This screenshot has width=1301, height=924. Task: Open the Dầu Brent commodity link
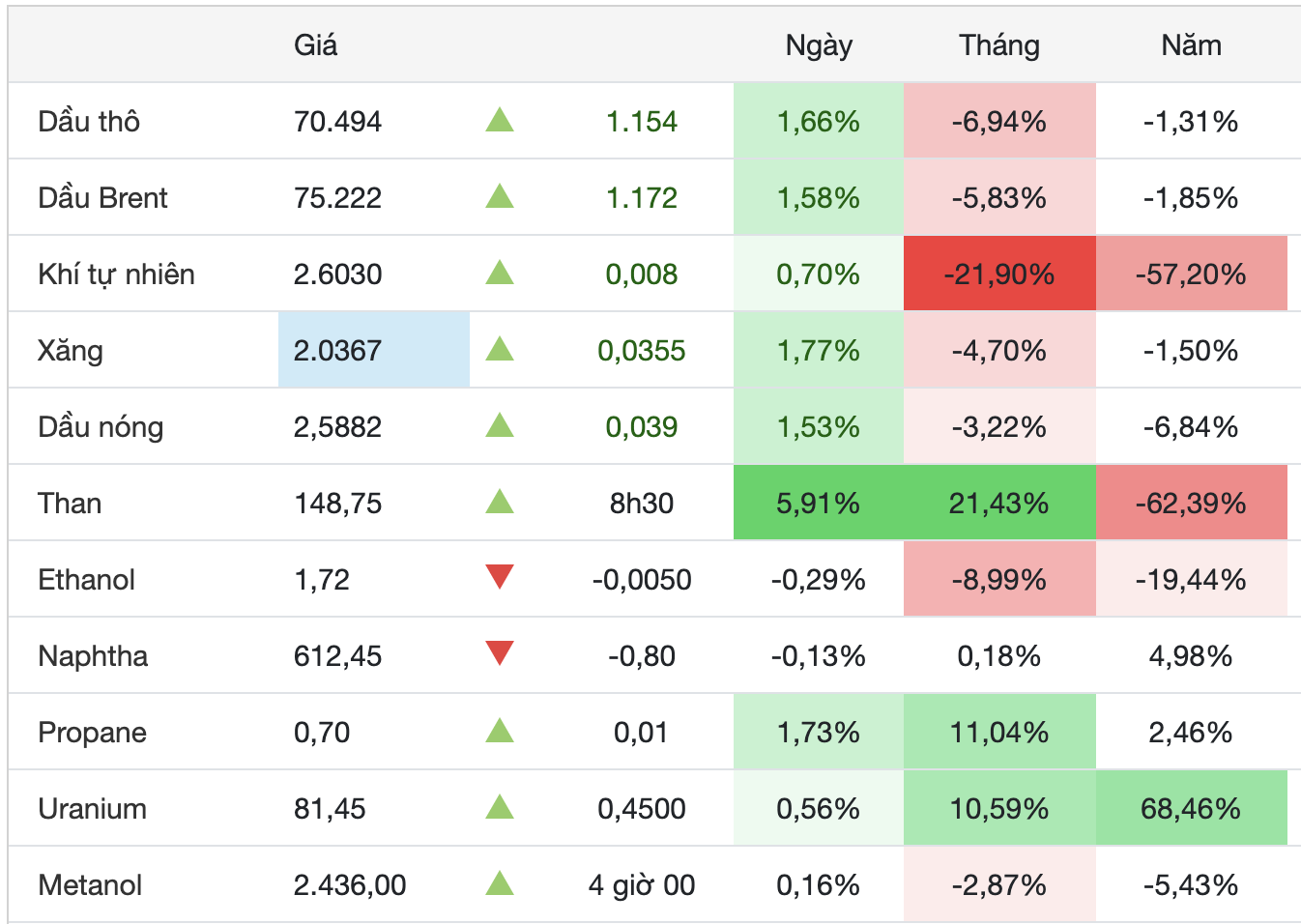[102, 198]
